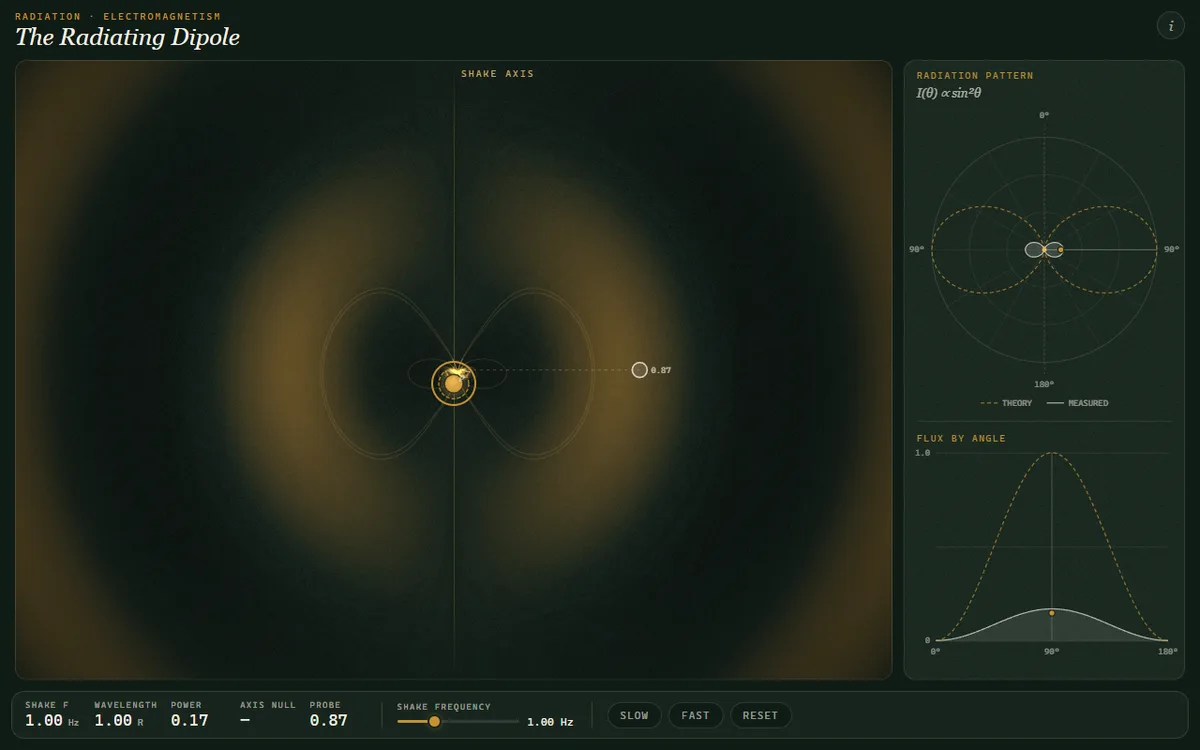Viewport: 1200px width, 750px height.
Task: Click the PROBE value 0.87 in status bar
Action: point(328,720)
